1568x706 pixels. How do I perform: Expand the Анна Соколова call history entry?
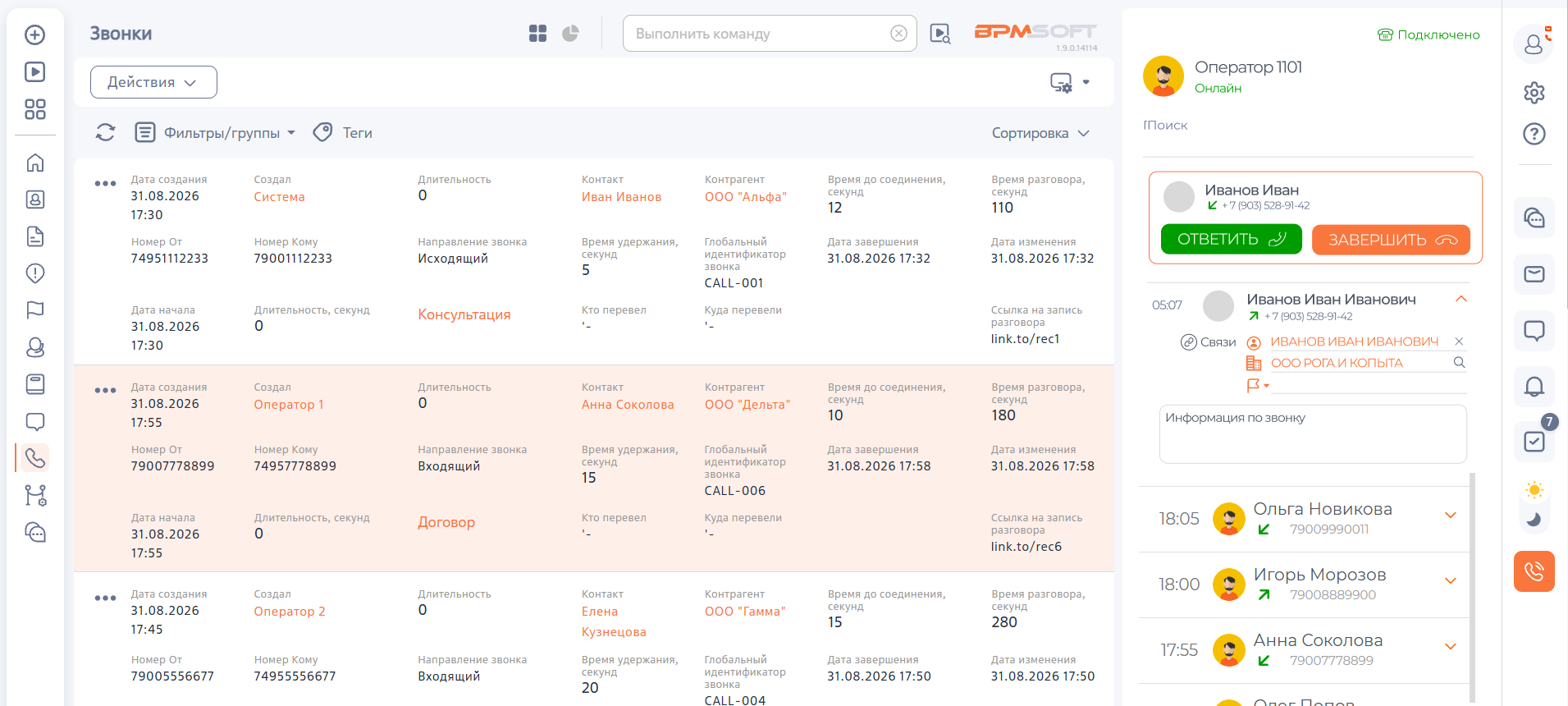tap(1450, 647)
